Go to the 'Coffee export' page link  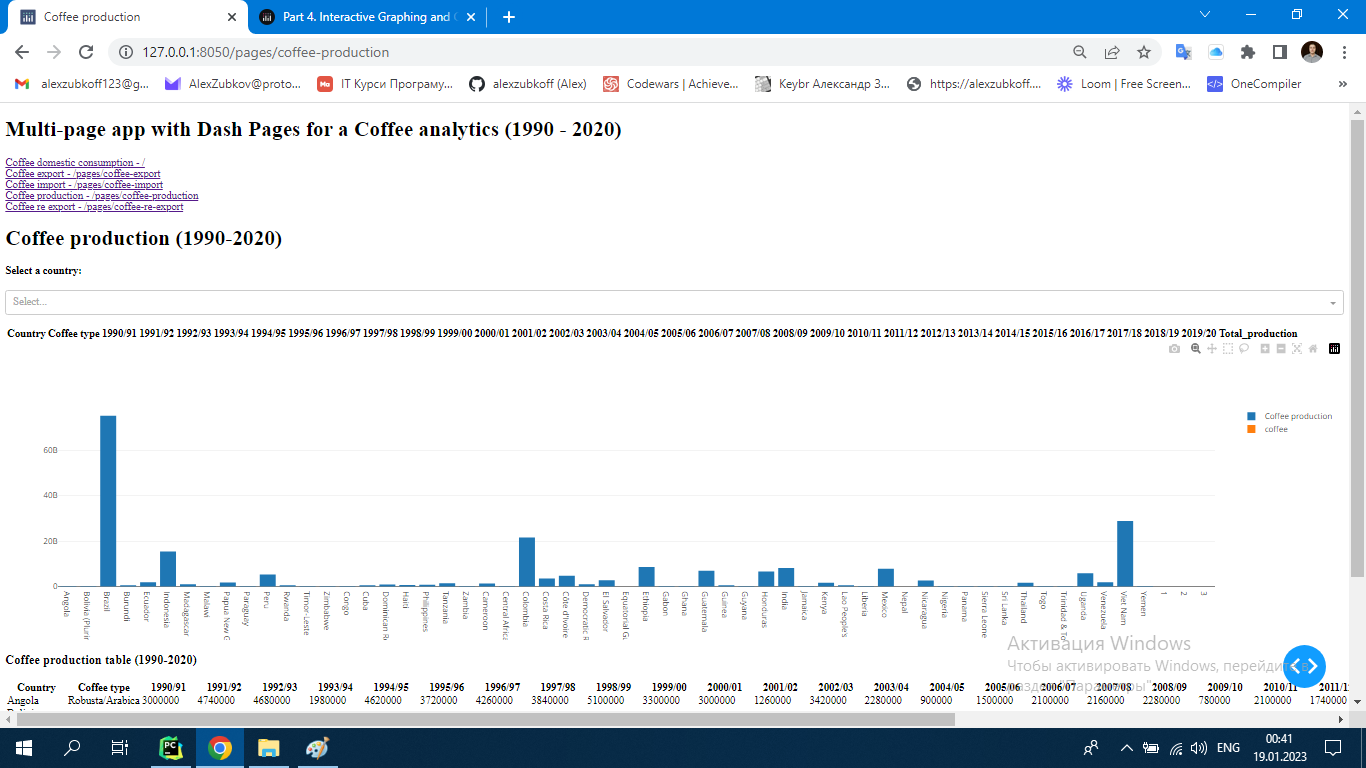83,174
